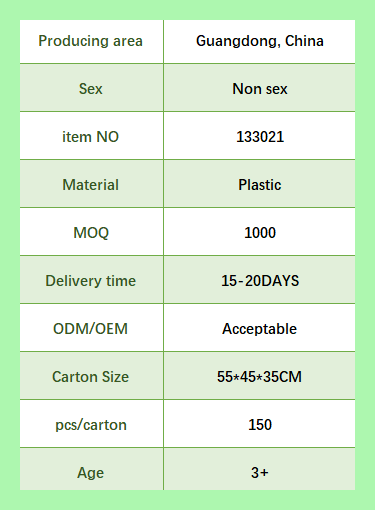Image resolution: width=375 pixels, height=510 pixels.
Task: Select the 15-20DAYS value
Action: (x=260, y=281)
